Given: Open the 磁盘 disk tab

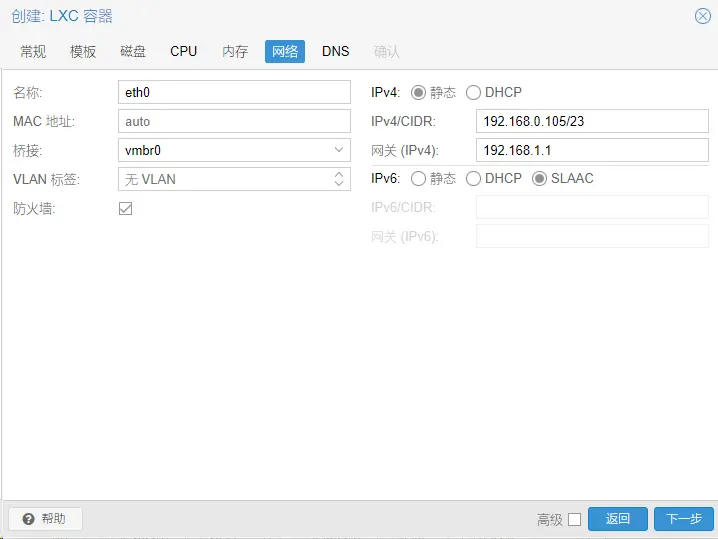Looking at the screenshot, I should (133, 51).
